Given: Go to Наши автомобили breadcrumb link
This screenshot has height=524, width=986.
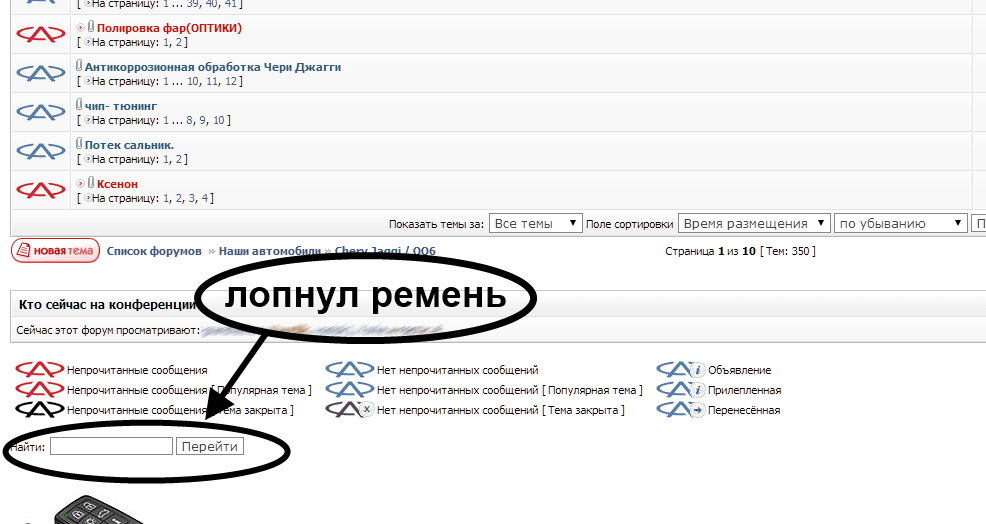Looking at the screenshot, I should click(270, 251).
